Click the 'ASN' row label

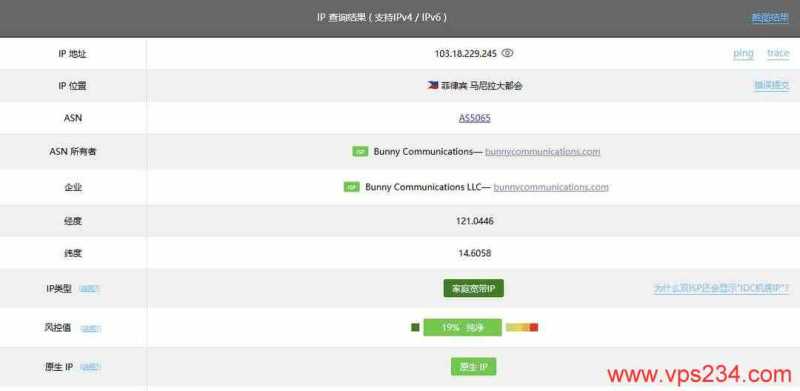[x=73, y=118]
